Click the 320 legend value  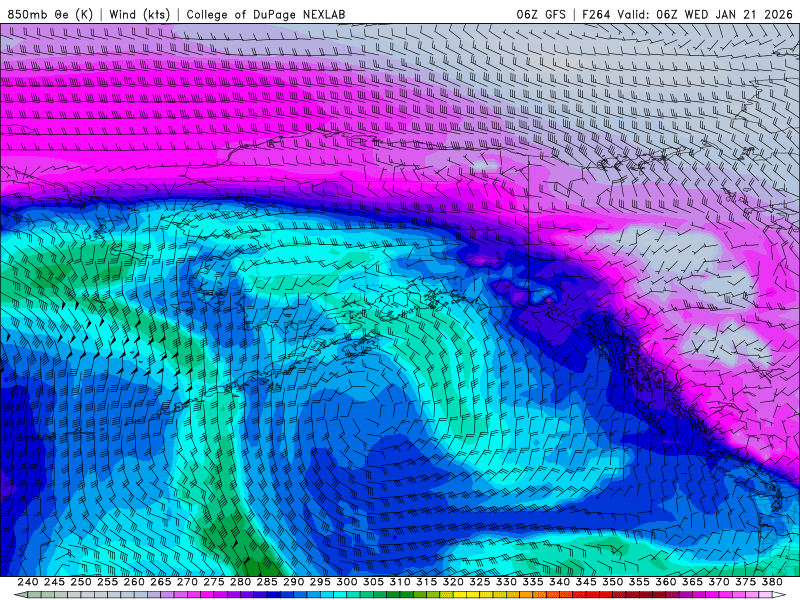(453, 582)
